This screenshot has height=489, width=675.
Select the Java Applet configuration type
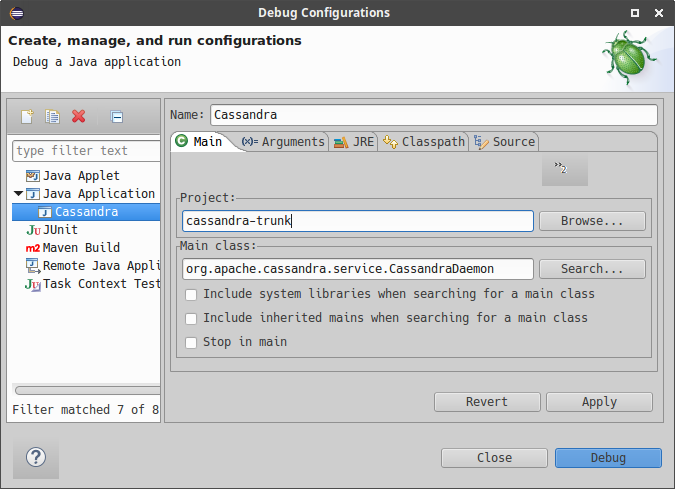(80, 176)
